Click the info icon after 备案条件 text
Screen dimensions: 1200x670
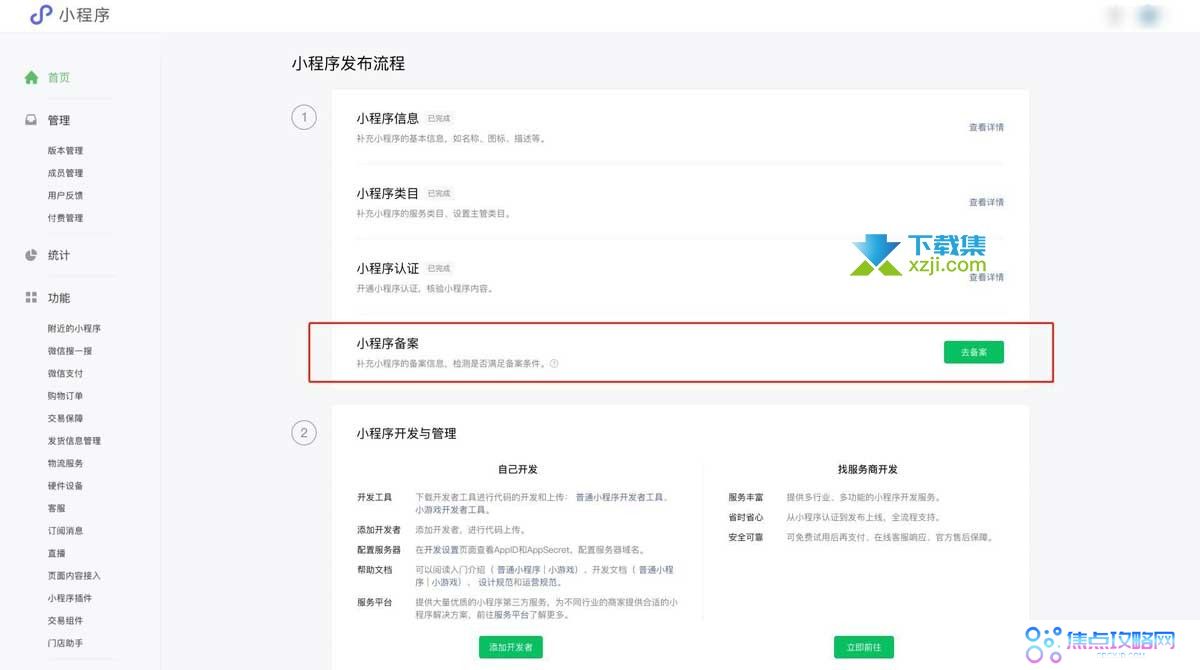[x=553, y=363]
